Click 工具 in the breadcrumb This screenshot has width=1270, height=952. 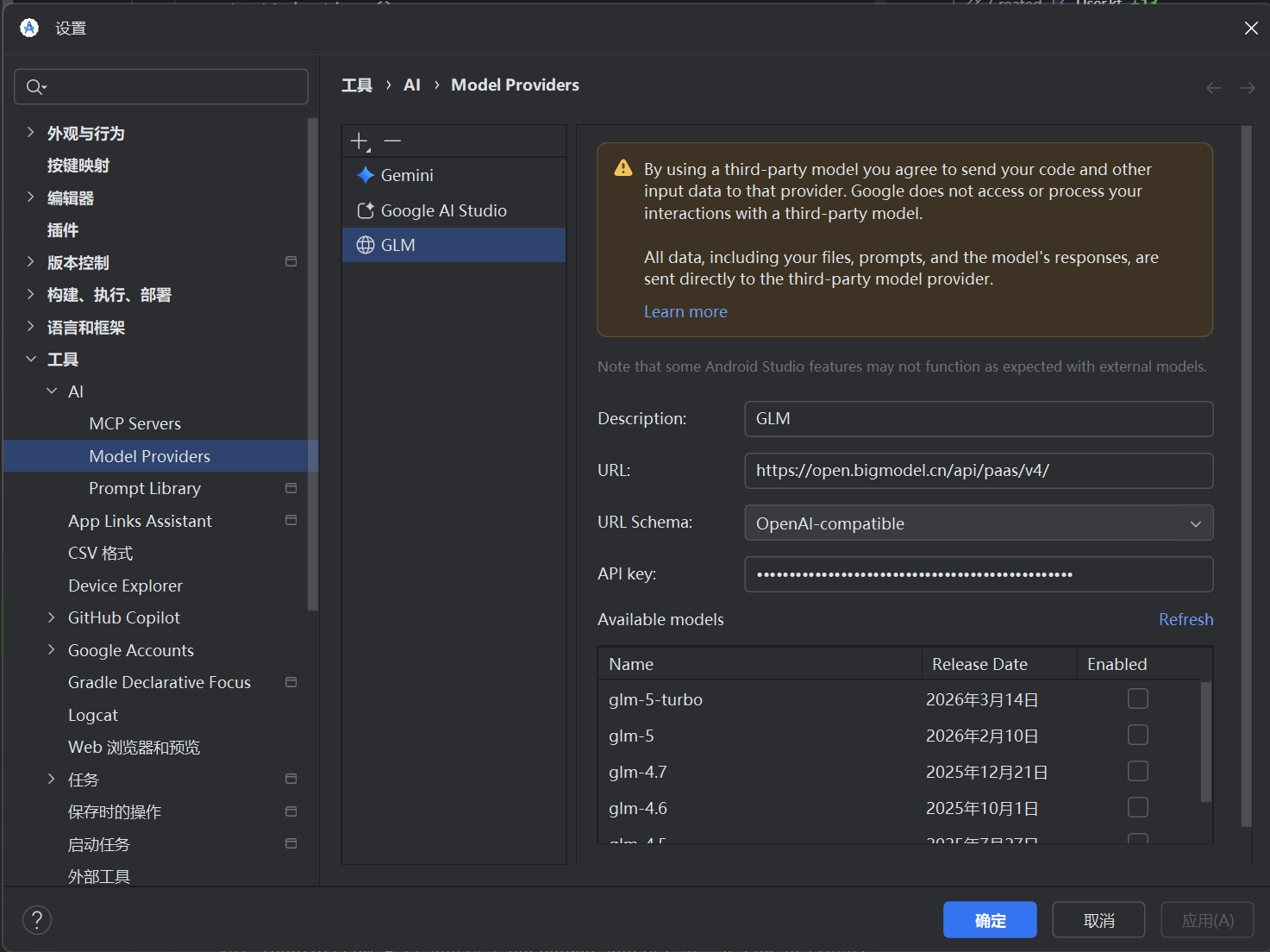357,85
